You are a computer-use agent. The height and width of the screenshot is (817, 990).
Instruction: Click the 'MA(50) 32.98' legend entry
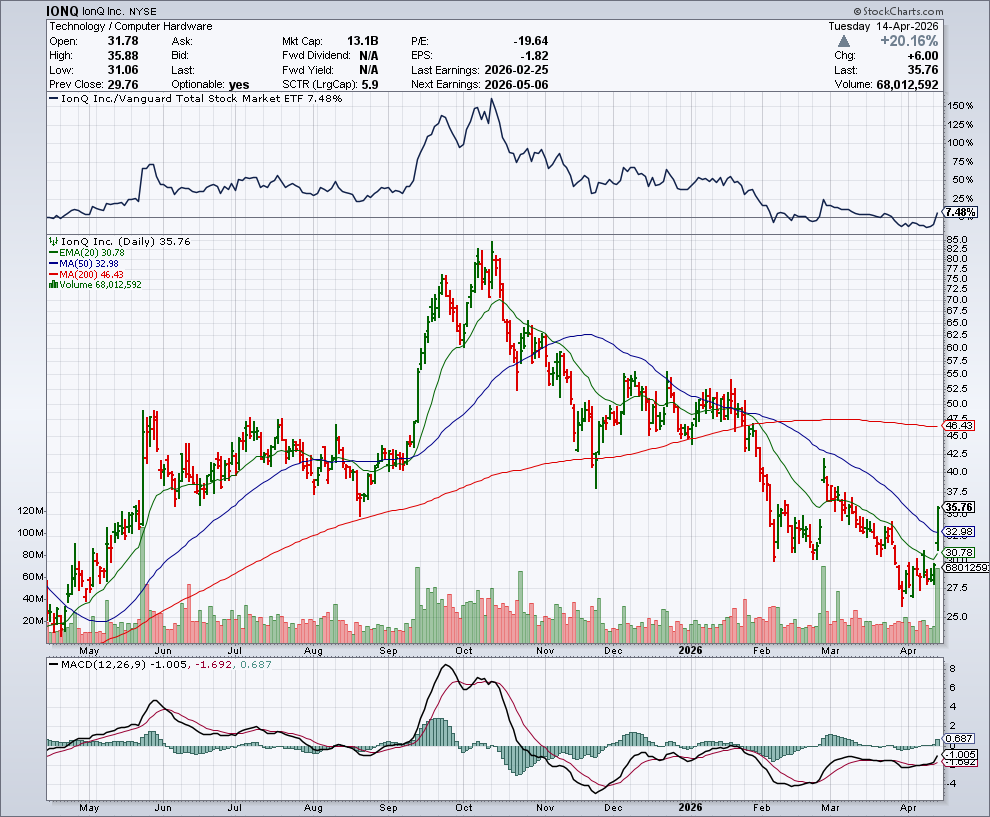tap(88, 263)
